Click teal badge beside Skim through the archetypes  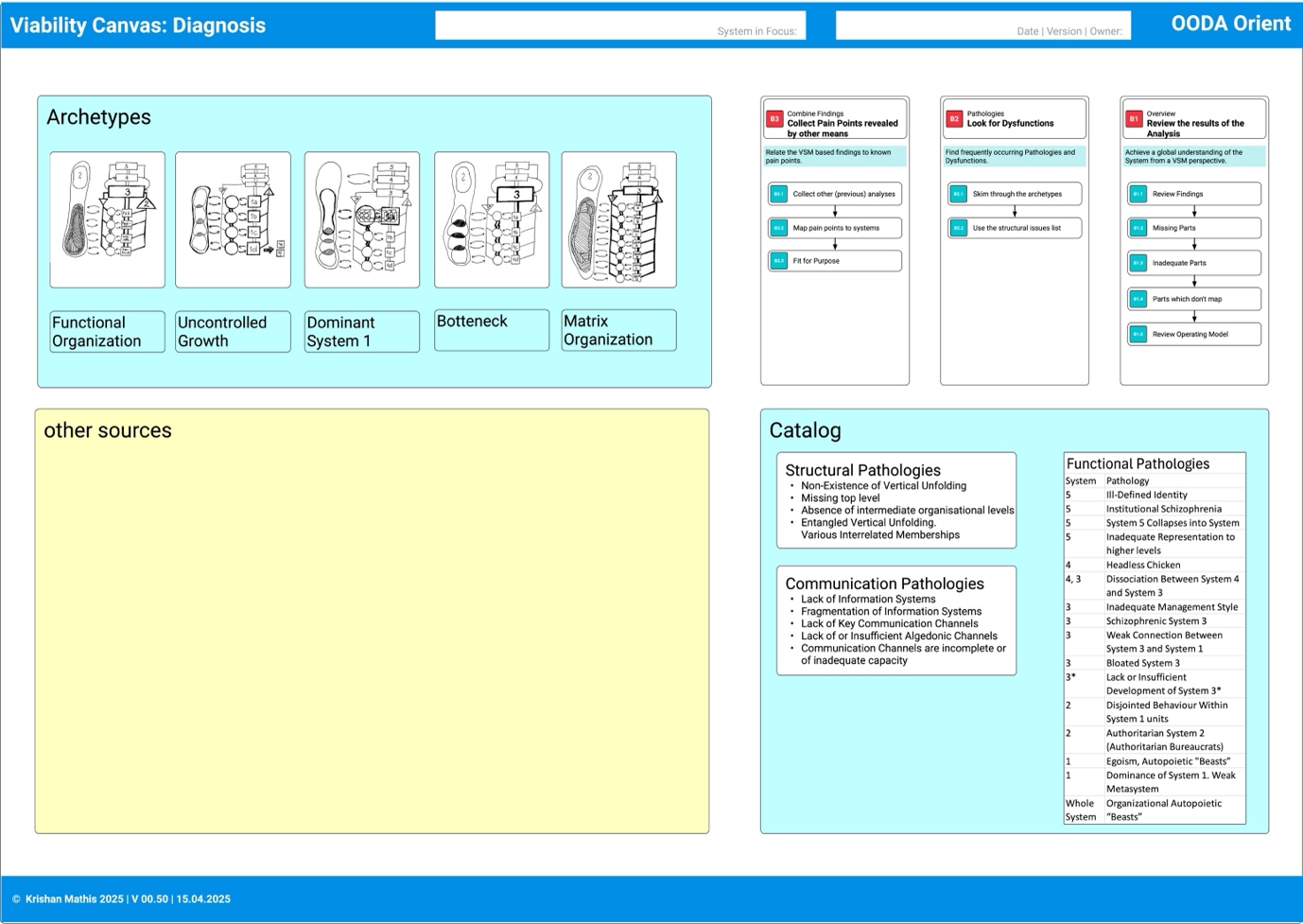(958, 194)
